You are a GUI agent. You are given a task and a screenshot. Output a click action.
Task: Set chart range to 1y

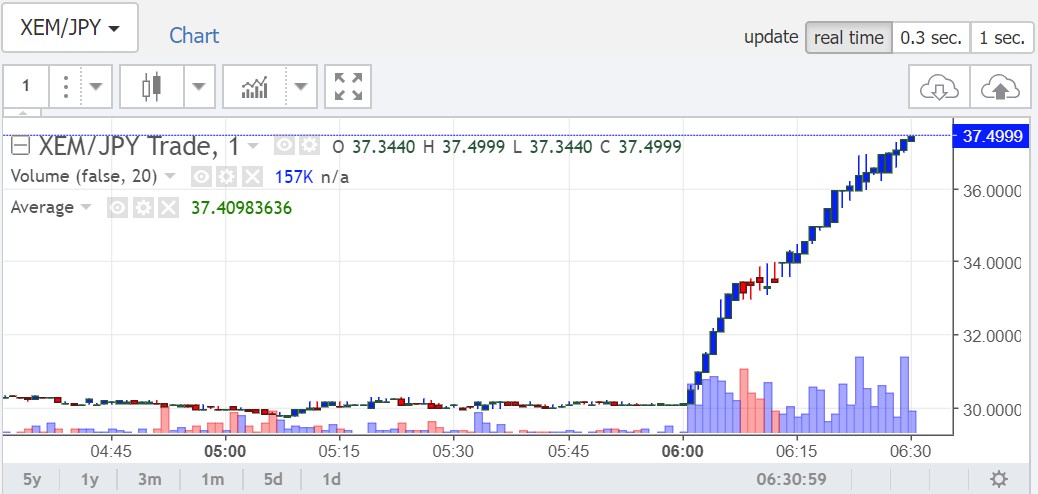[89, 479]
